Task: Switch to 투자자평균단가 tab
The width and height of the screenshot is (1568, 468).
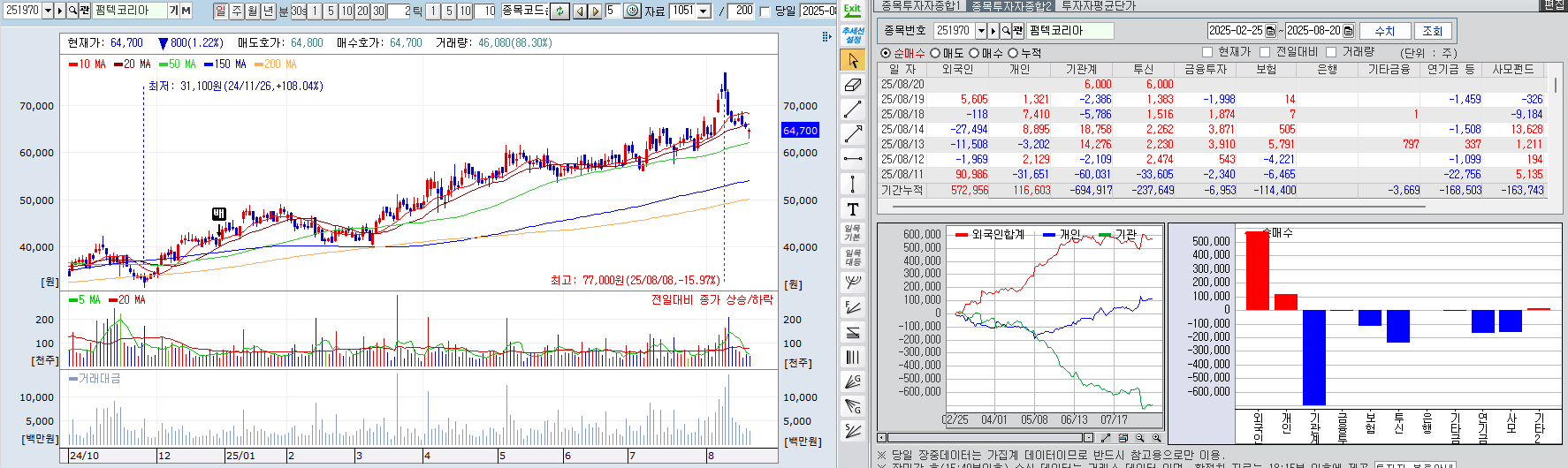Action: click(1098, 6)
